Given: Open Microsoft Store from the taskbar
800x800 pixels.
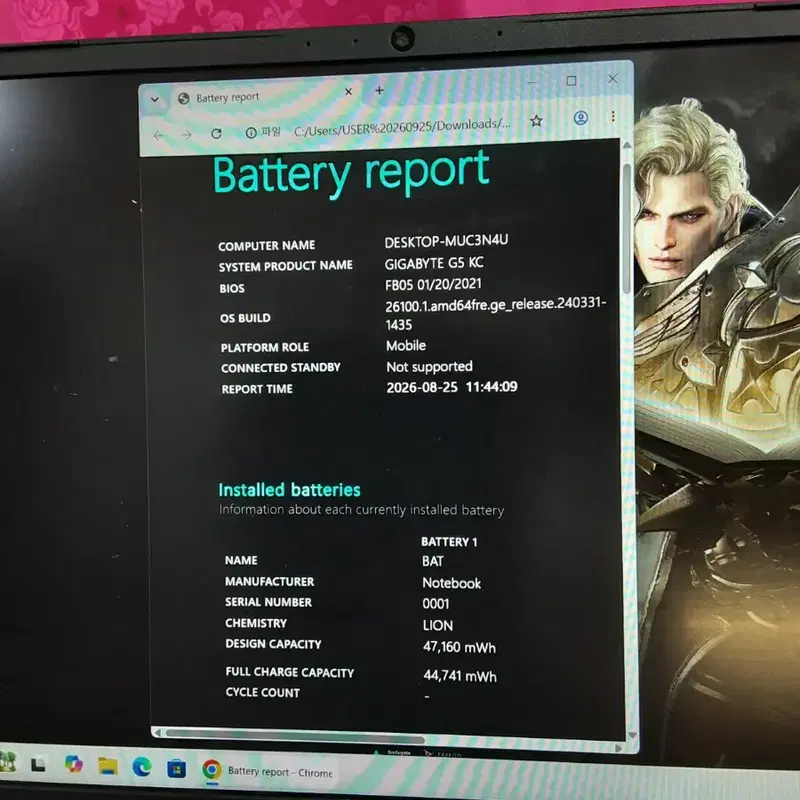Looking at the screenshot, I should pyautogui.click(x=177, y=768).
